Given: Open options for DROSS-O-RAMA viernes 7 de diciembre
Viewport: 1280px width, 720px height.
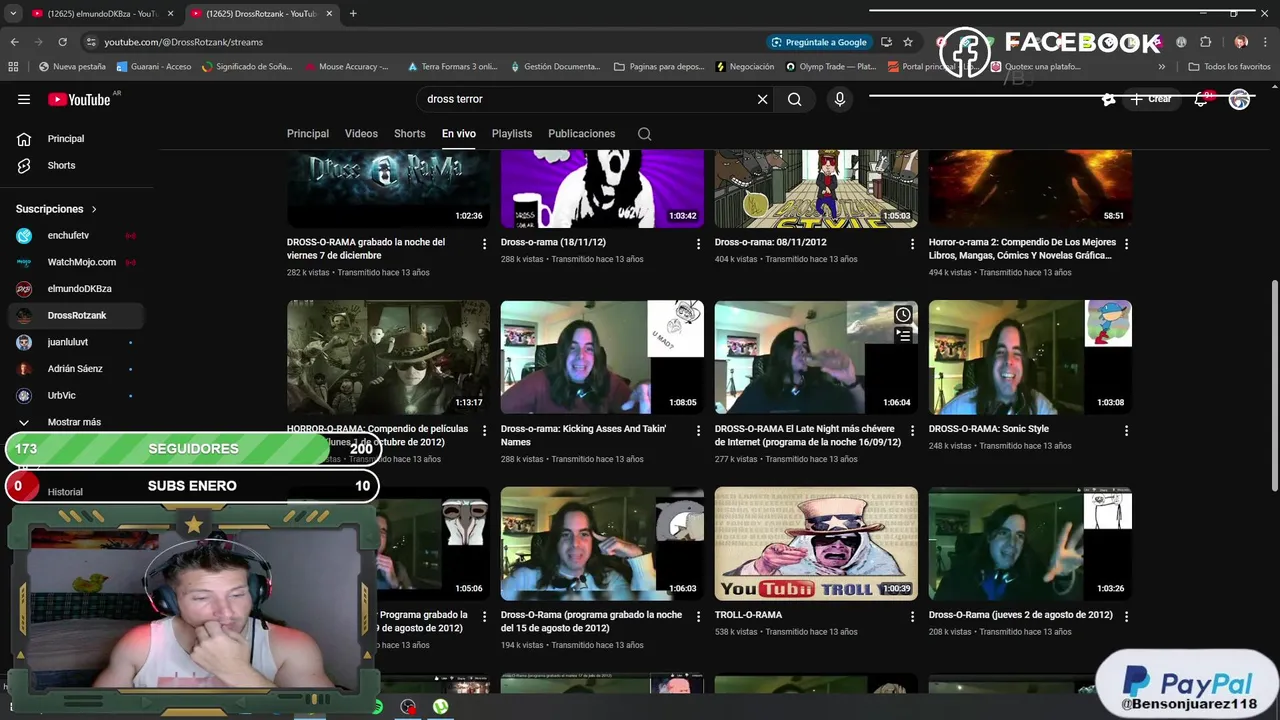Looking at the screenshot, I should point(485,244).
